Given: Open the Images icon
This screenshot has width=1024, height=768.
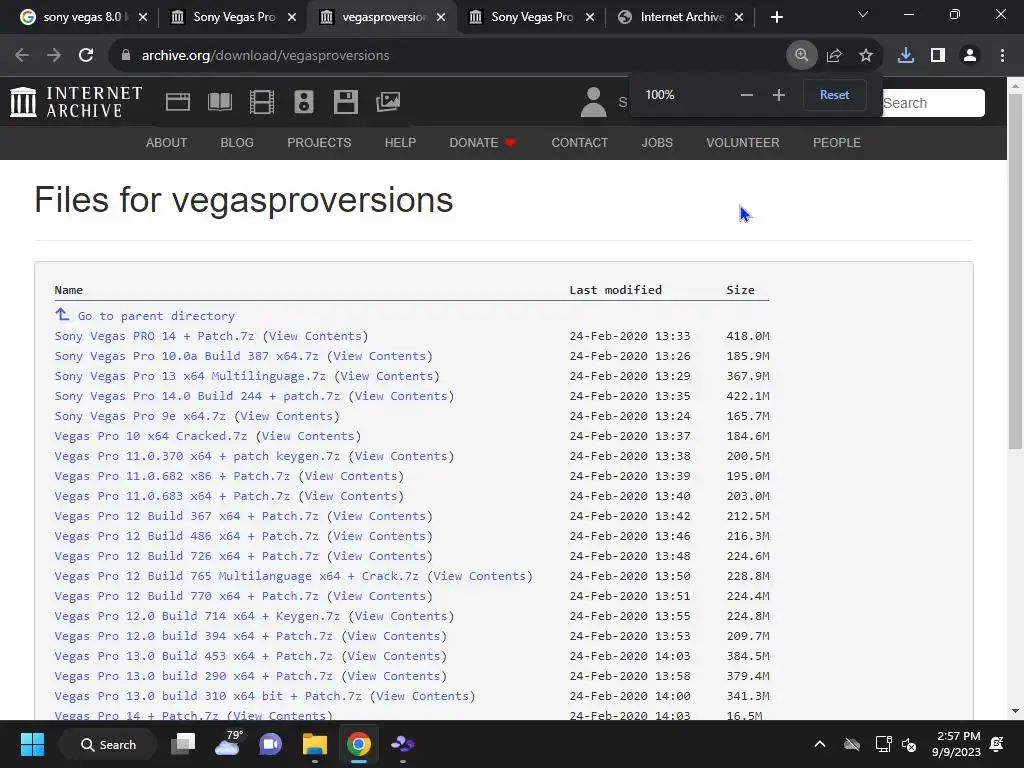Looking at the screenshot, I should [x=388, y=102].
